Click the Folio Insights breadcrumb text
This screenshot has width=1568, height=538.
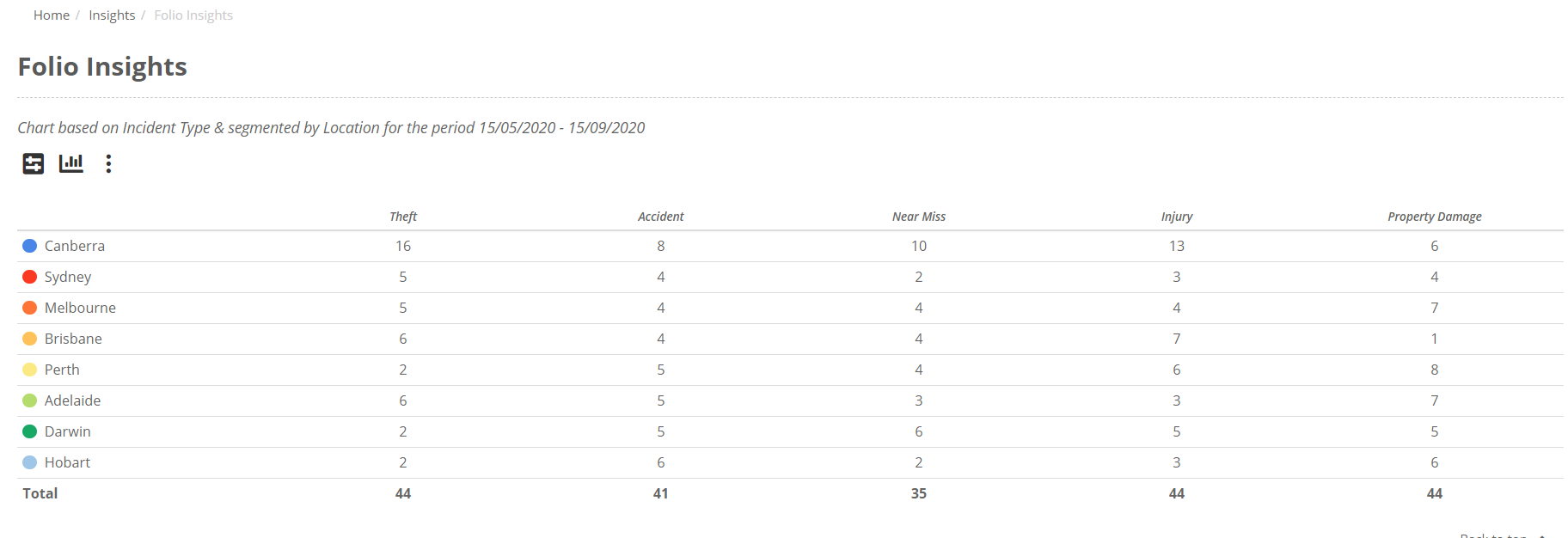tap(193, 15)
